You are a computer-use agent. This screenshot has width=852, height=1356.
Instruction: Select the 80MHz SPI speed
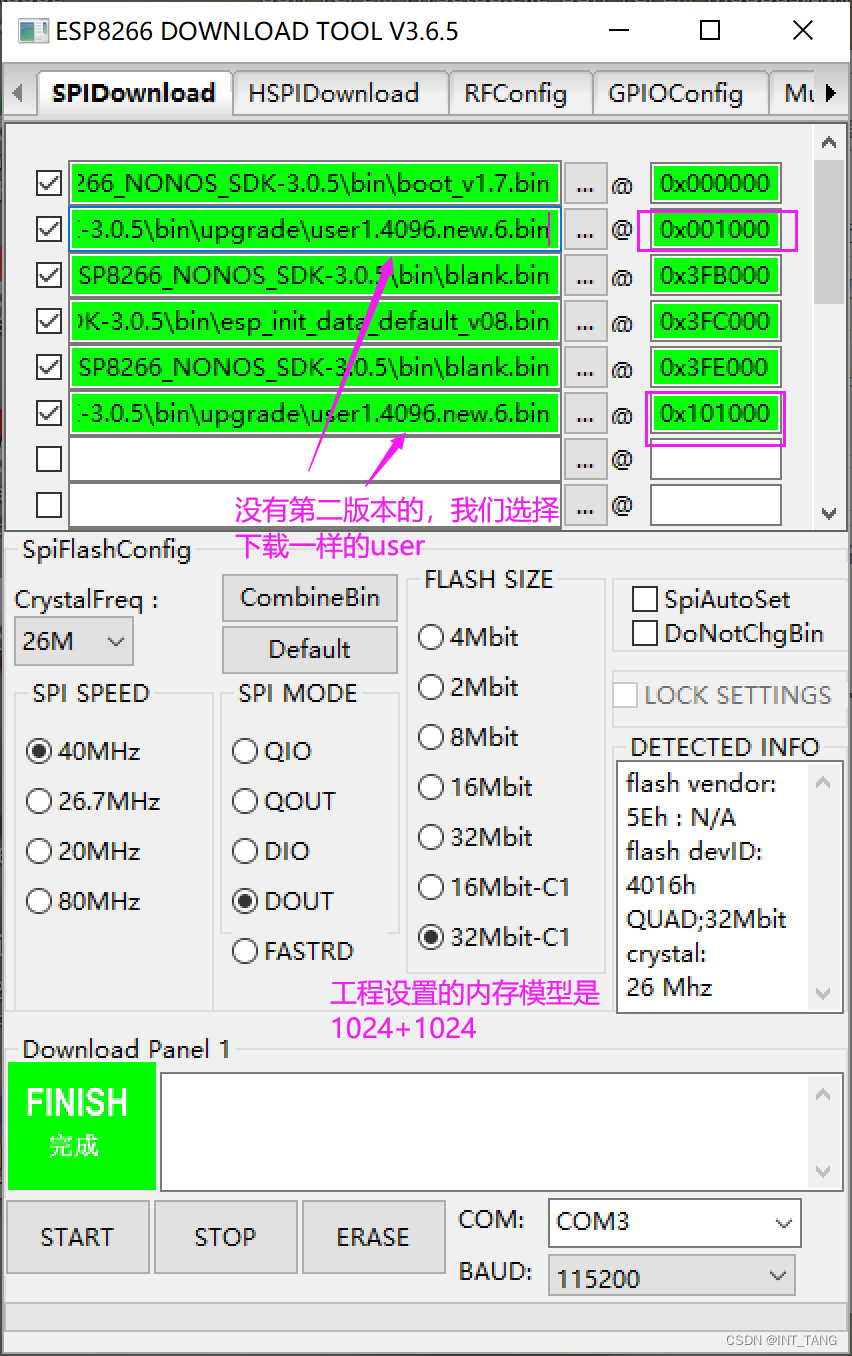coord(38,901)
